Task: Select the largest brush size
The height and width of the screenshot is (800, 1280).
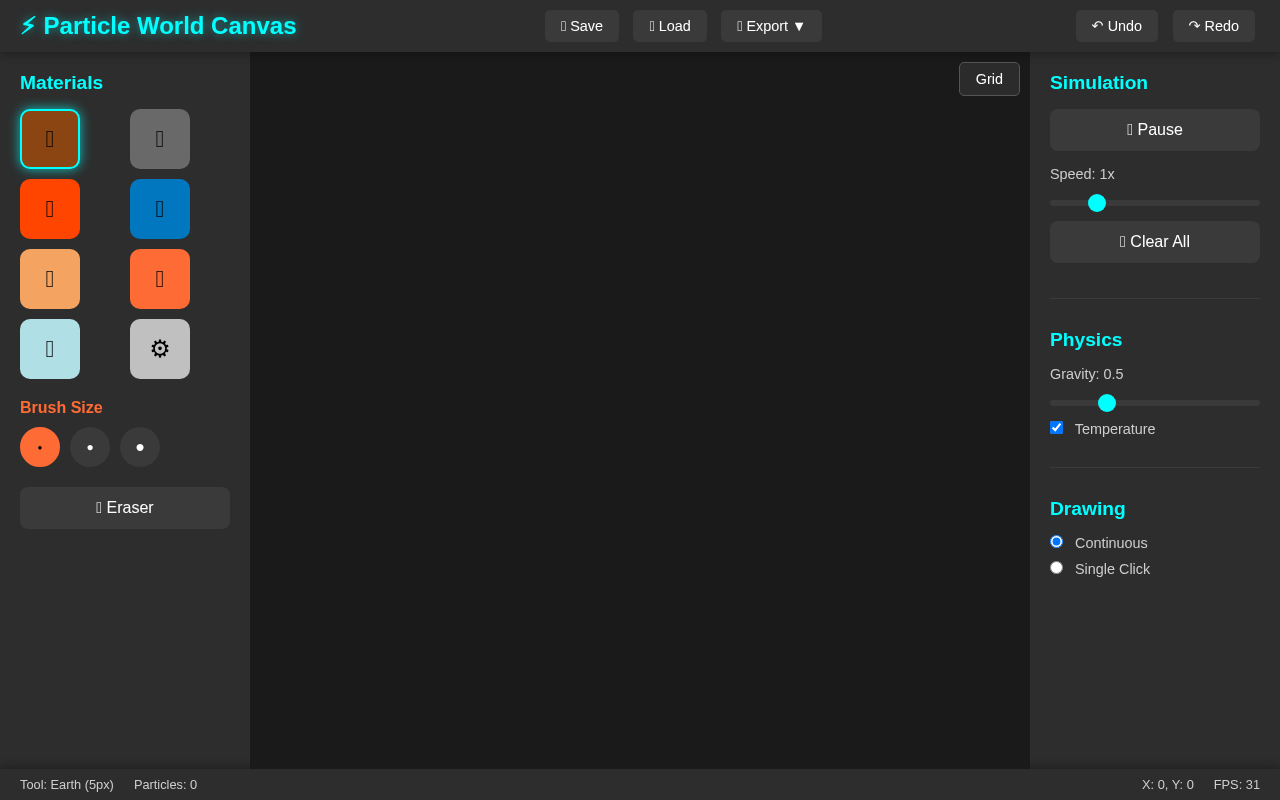Action: point(140,447)
